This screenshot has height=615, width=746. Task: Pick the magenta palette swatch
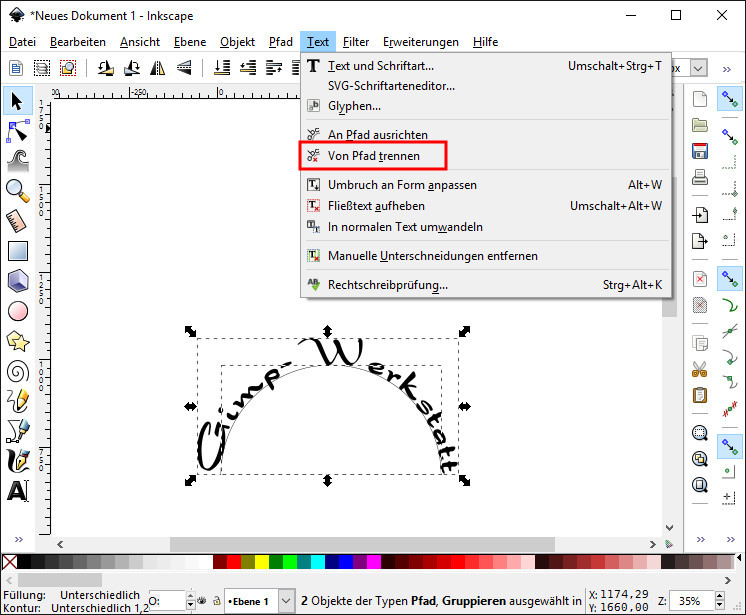(374, 562)
